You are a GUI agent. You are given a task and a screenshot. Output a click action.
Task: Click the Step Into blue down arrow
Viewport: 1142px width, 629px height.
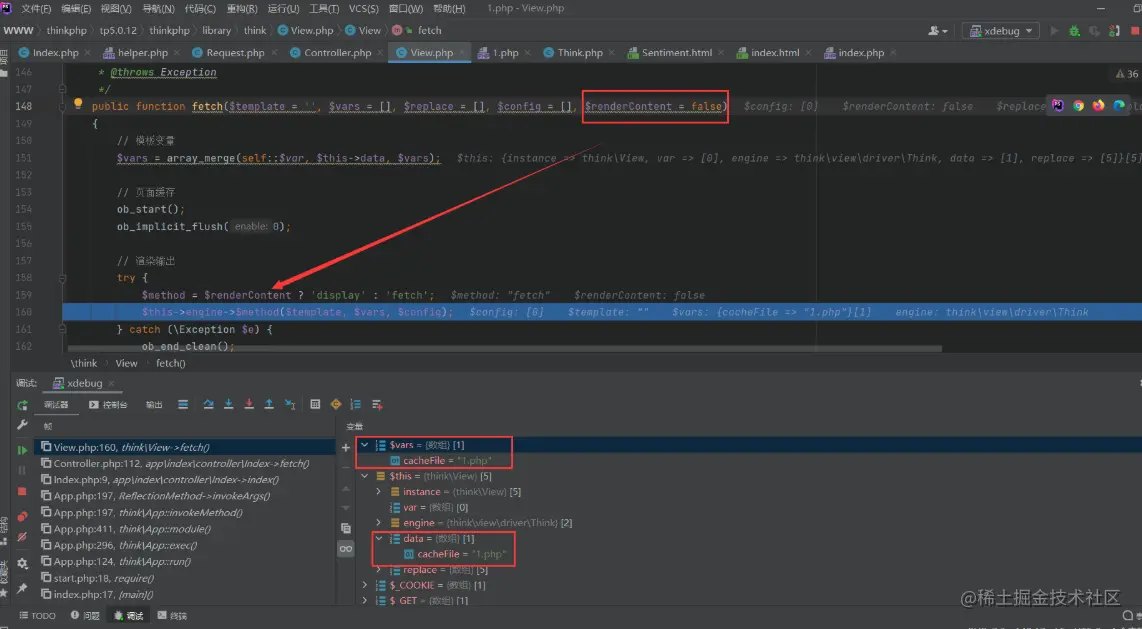pos(229,405)
